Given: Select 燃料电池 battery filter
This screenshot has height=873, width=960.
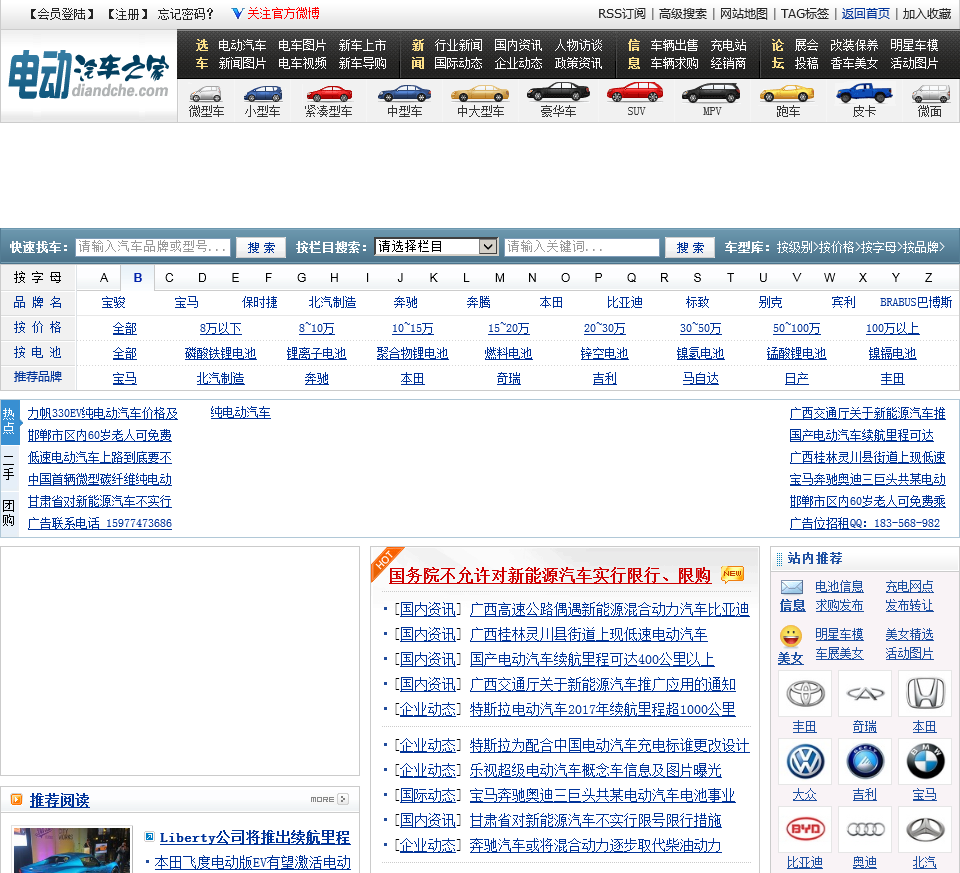Looking at the screenshot, I should [x=508, y=353].
